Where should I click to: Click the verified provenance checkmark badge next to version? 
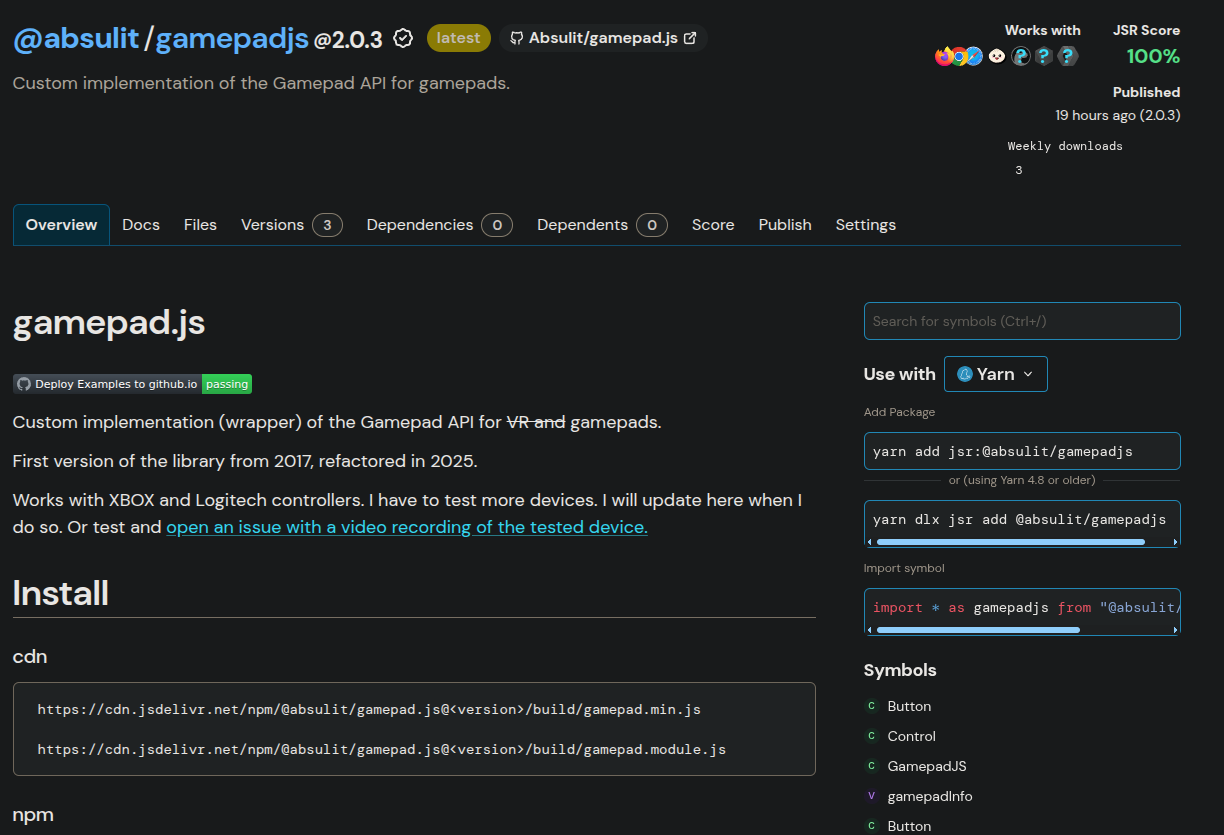click(x=404, y=39)
